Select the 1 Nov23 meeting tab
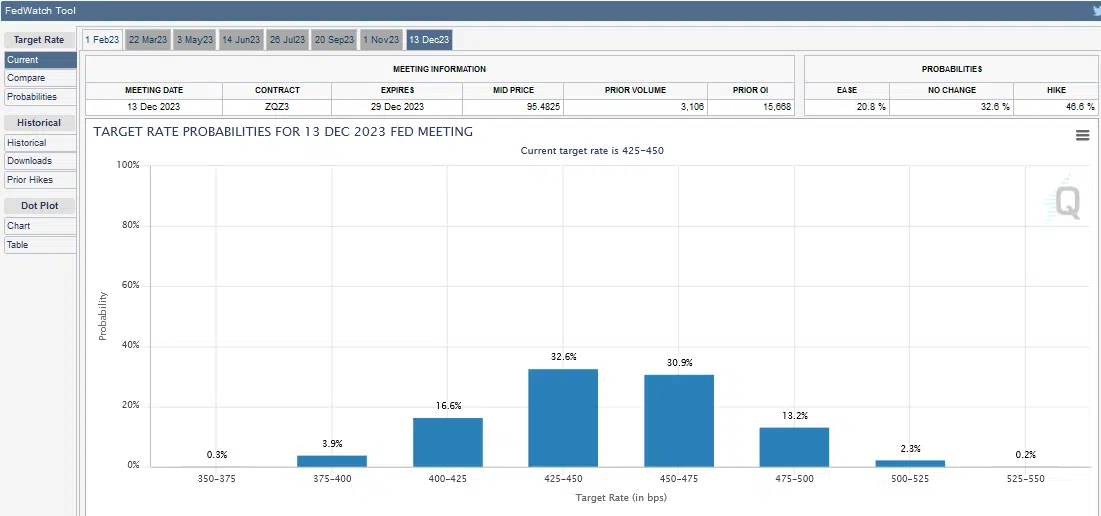 coord(381,40)
